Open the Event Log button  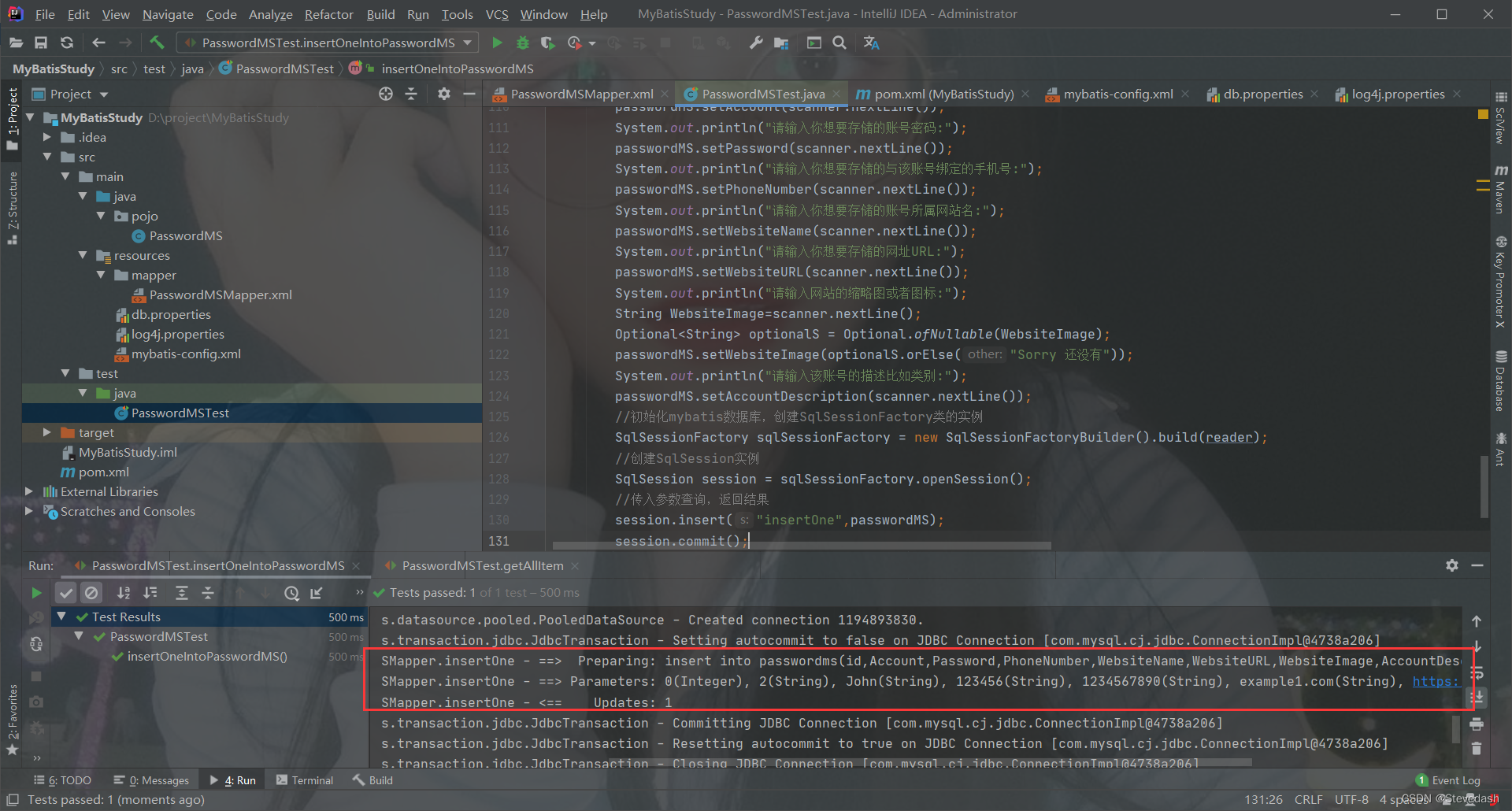click(x=1448, y=780)
